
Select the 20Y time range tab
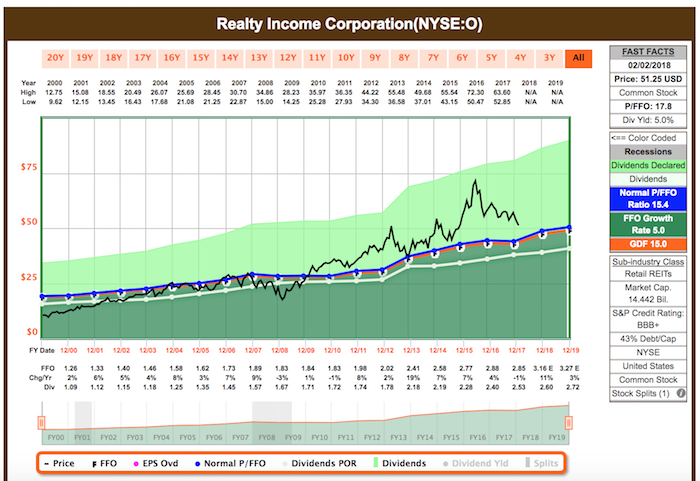point(56,58)
